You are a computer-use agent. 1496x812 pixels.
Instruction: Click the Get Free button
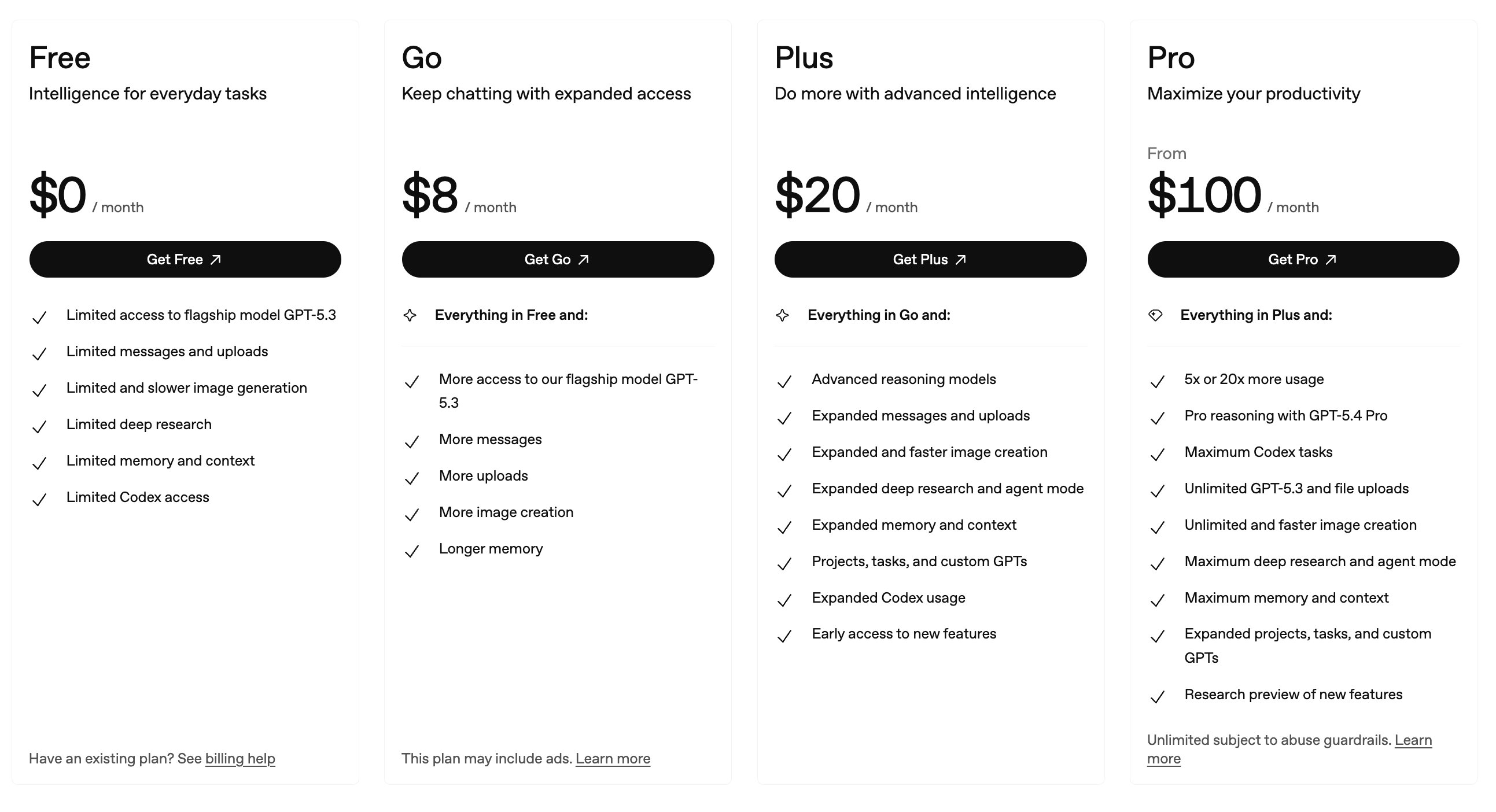click(185, 260)
